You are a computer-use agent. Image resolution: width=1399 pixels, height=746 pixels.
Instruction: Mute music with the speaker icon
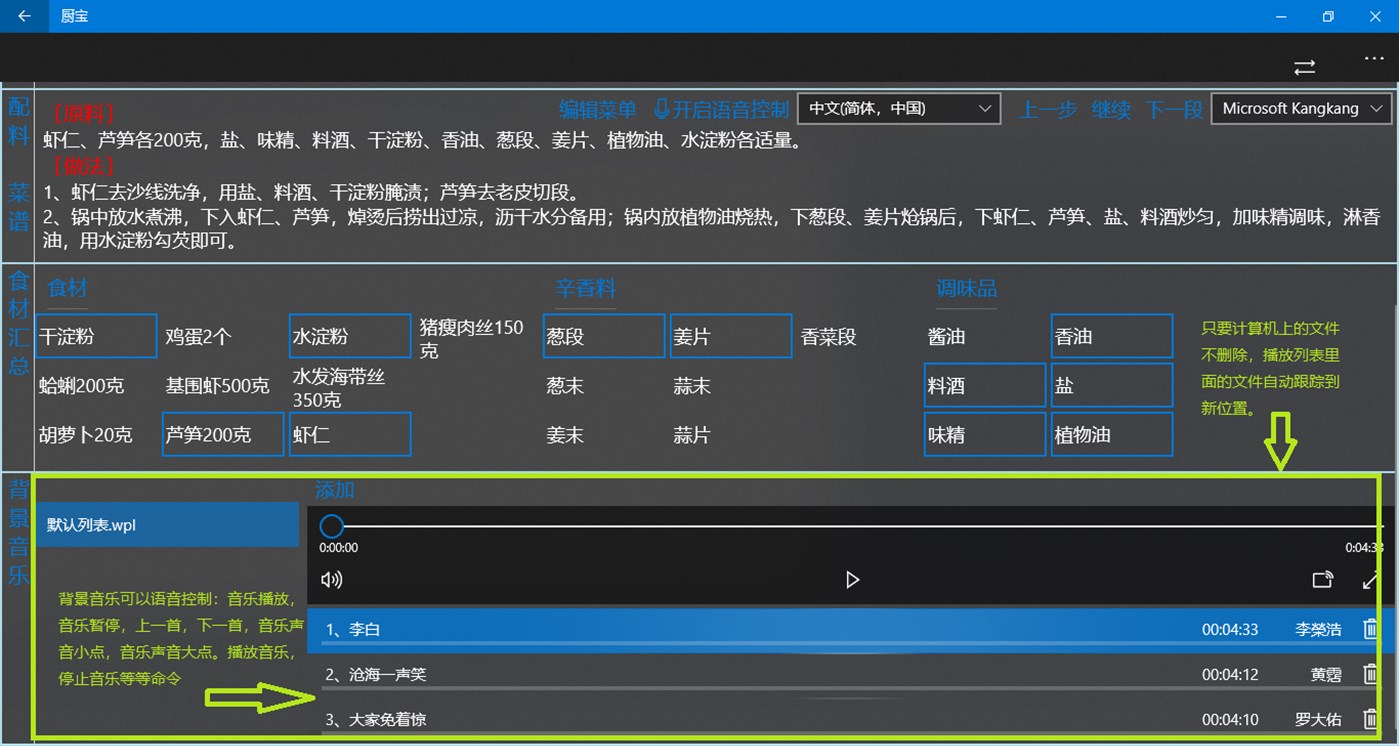[x=331, y=579]
